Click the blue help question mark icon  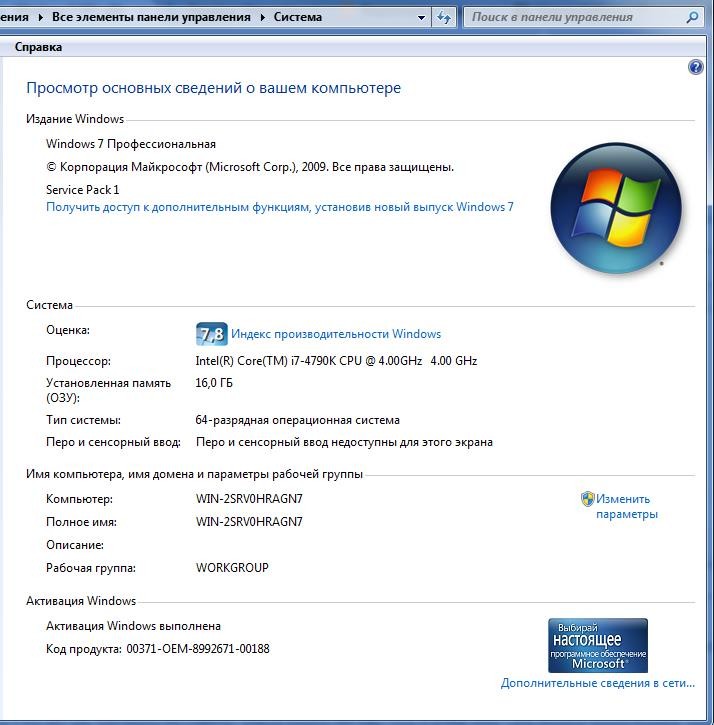(696, 67)
